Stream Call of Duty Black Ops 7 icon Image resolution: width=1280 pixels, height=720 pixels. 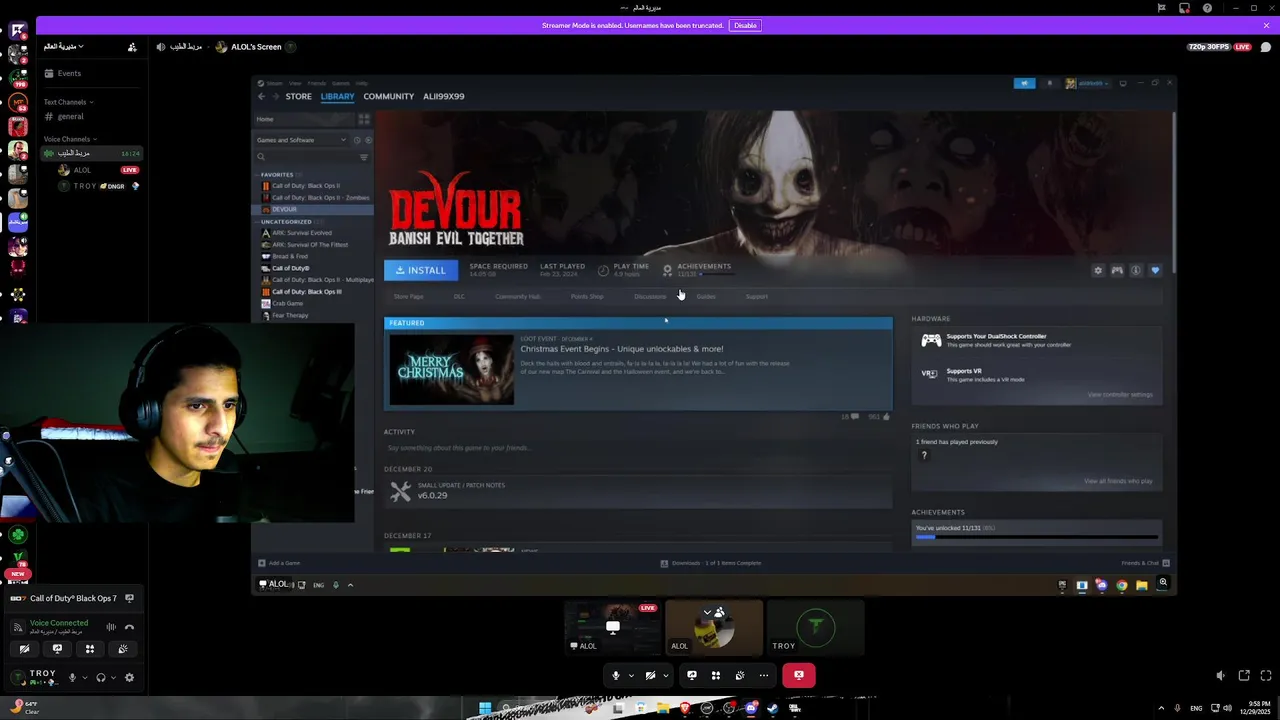pyautogui.click(x=129, y=598)
